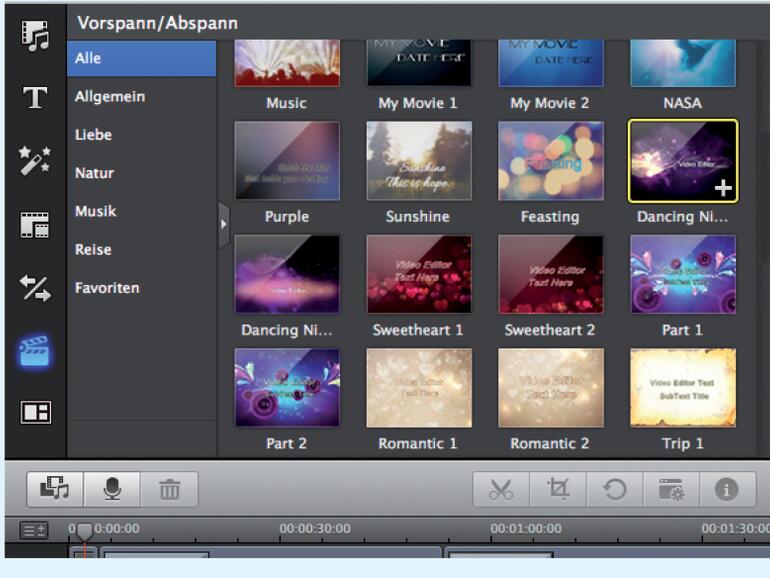
Task: Open the transitions arrows panel
Action: [x=36, y=289]
